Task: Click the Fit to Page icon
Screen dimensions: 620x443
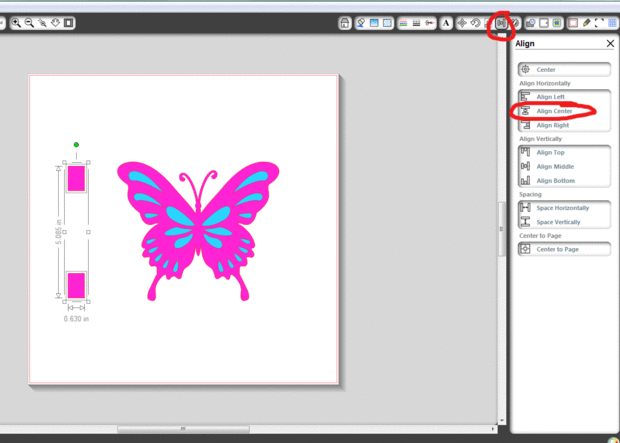Action: (x=68, y=23)
